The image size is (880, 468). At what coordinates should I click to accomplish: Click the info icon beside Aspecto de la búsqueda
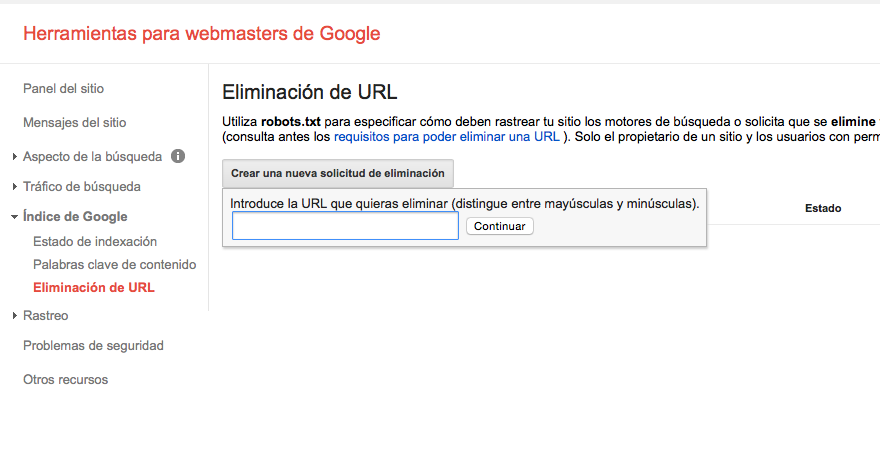pyautogui.click(x=178, y=156)
